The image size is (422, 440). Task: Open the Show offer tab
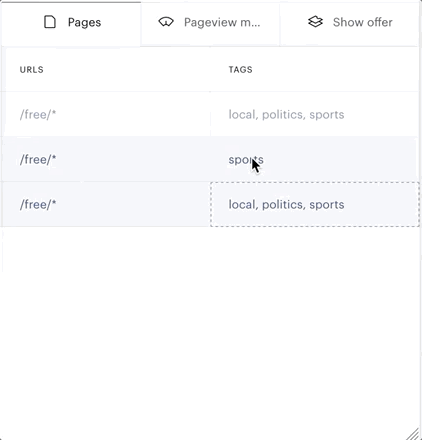point(350,23)
